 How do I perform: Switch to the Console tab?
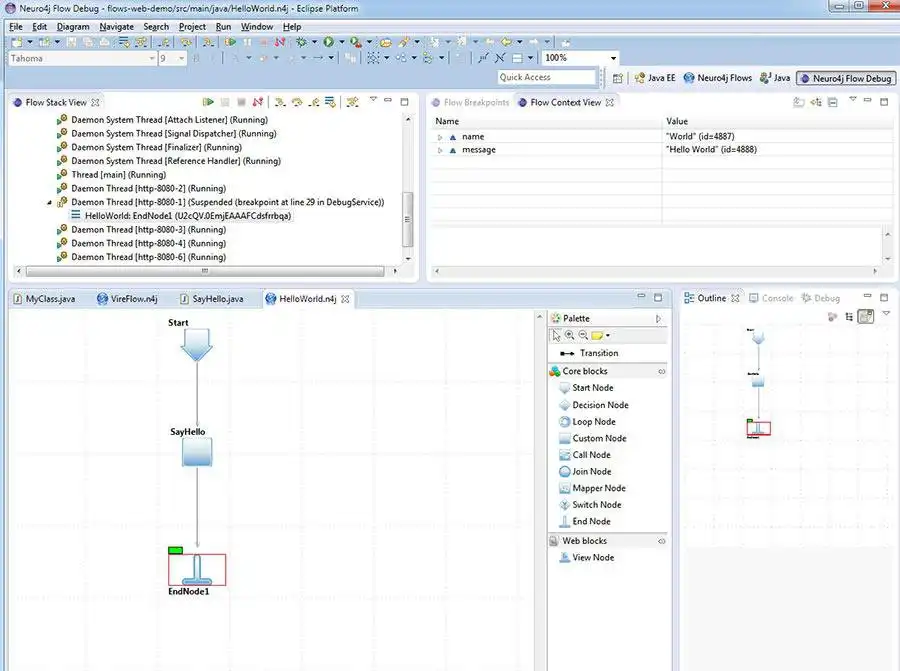click(771, 298)
